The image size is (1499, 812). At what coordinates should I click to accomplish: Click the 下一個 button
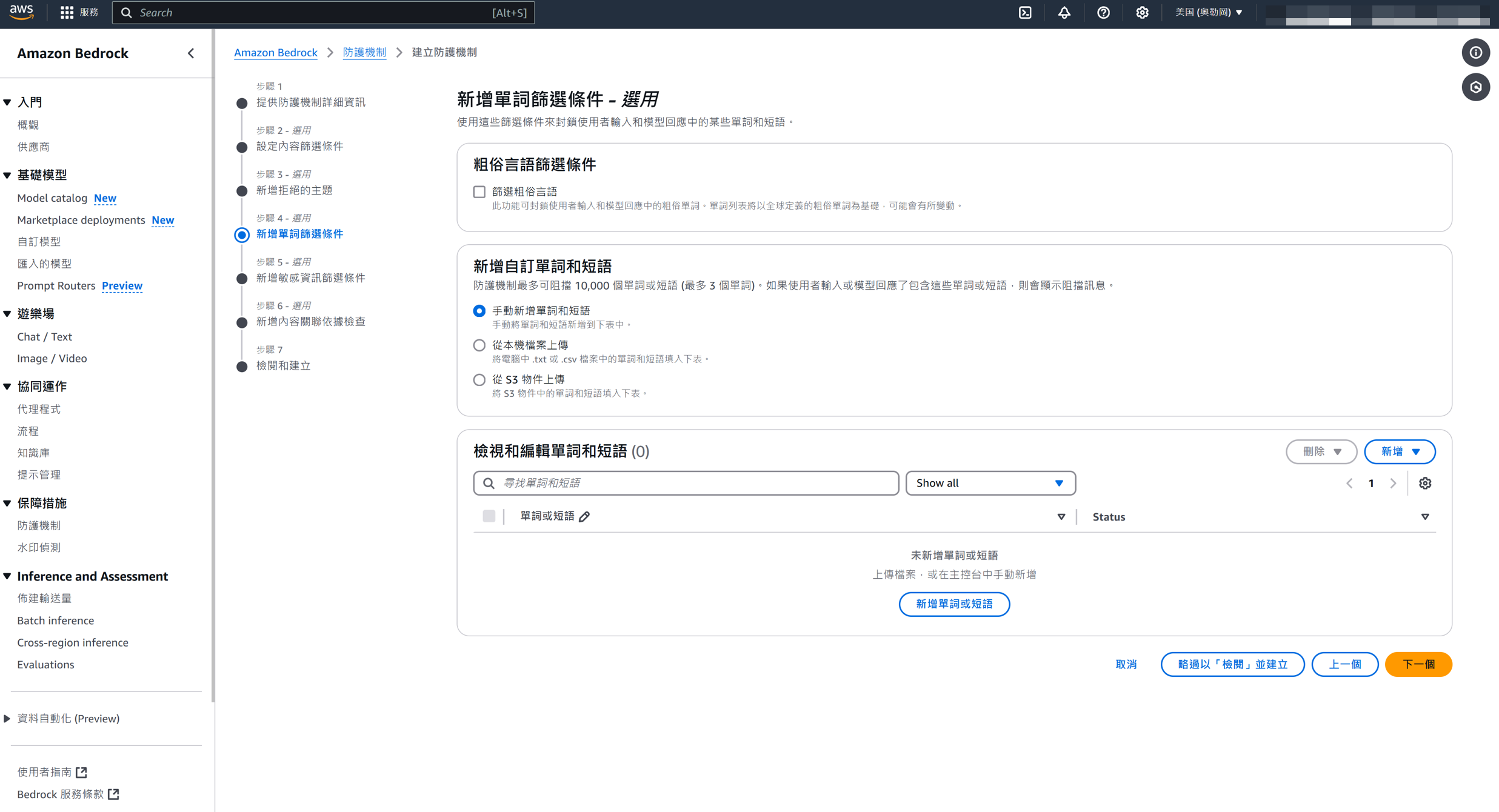(x=1418, y=664)
